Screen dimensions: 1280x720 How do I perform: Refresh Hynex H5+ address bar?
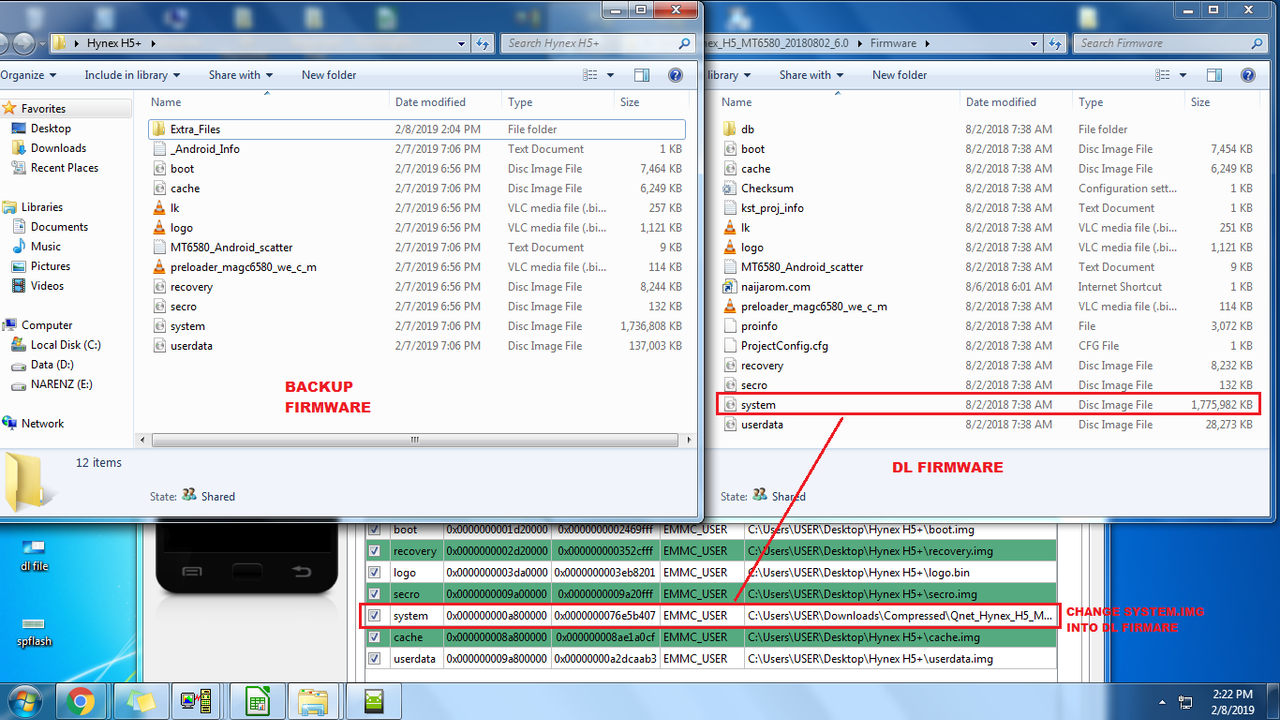point(483,43)
